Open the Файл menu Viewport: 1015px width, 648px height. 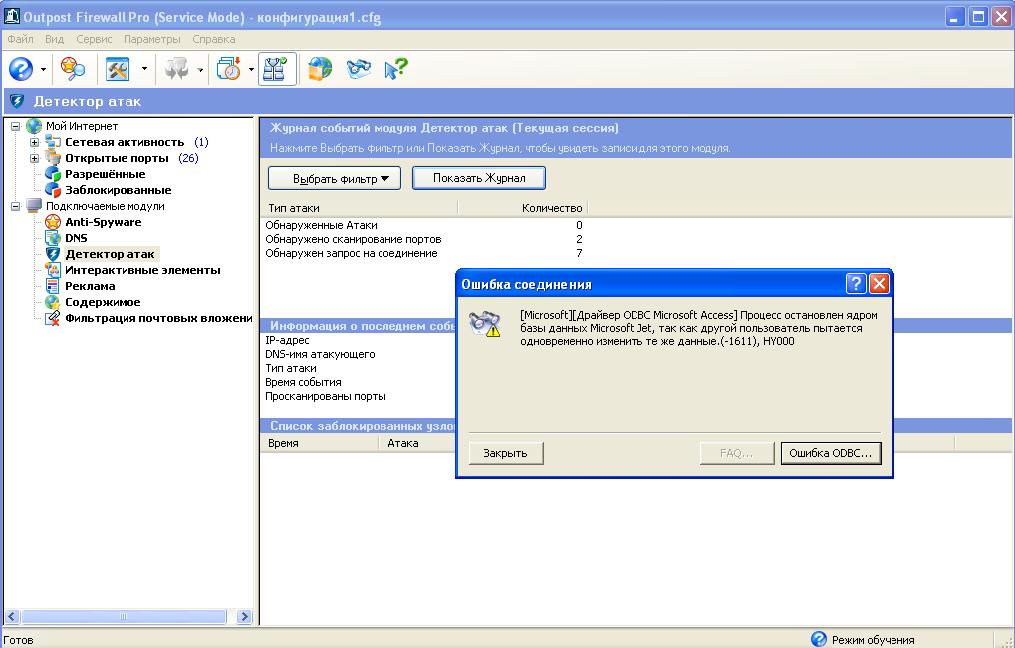21,39
